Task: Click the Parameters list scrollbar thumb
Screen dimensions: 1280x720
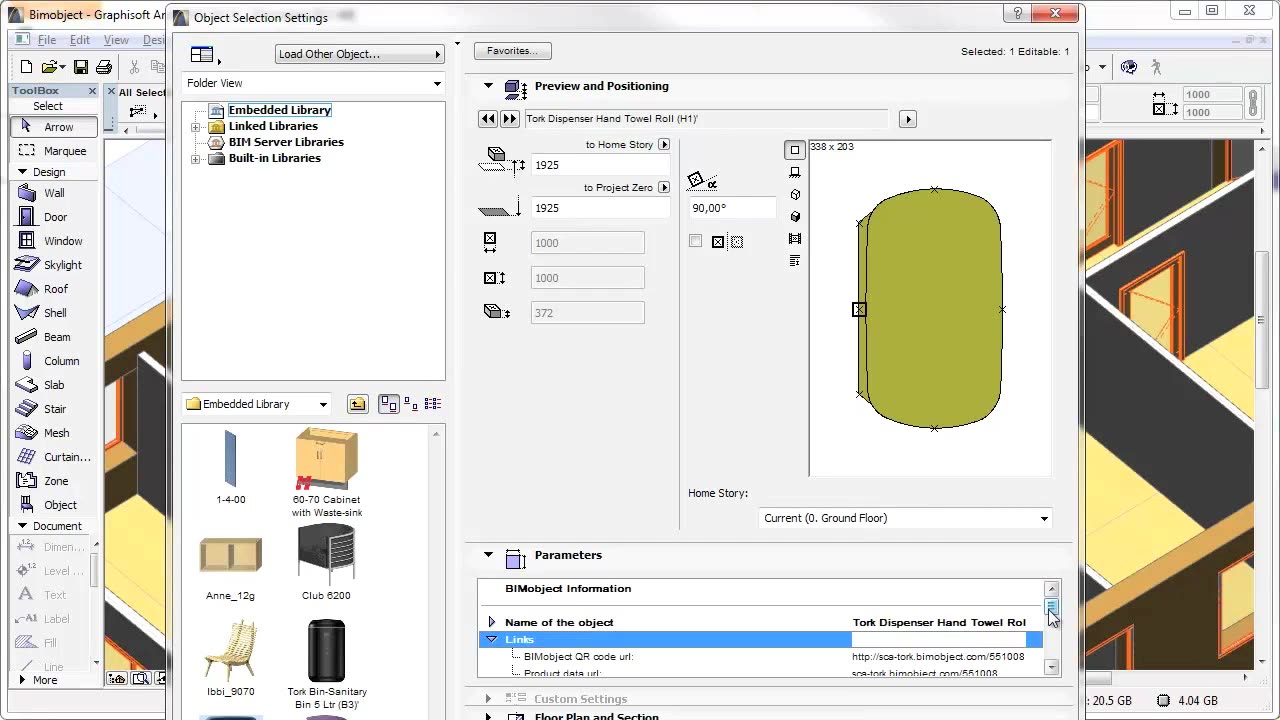Action: pos(1051,606)
